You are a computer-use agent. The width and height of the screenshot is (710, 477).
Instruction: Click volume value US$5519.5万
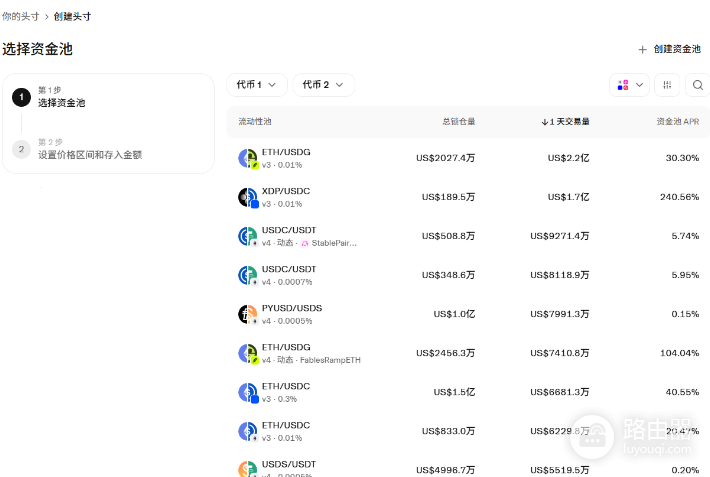point(560,470)
